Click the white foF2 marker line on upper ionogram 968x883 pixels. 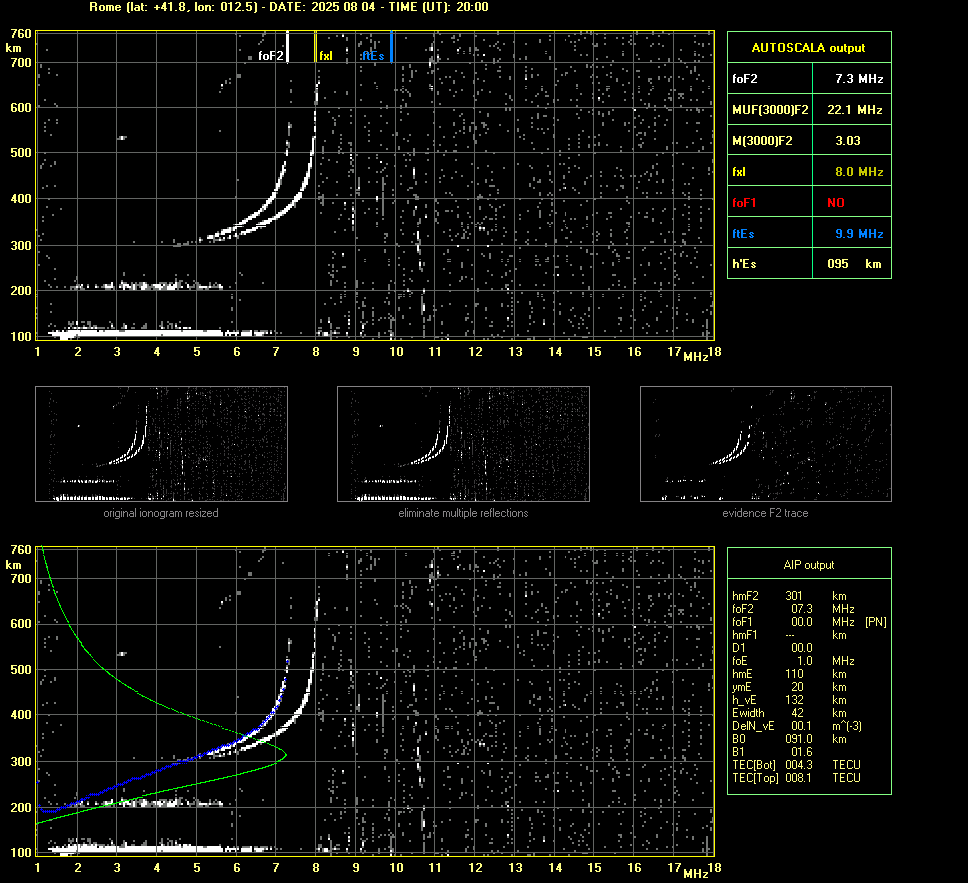click(288, 47)
